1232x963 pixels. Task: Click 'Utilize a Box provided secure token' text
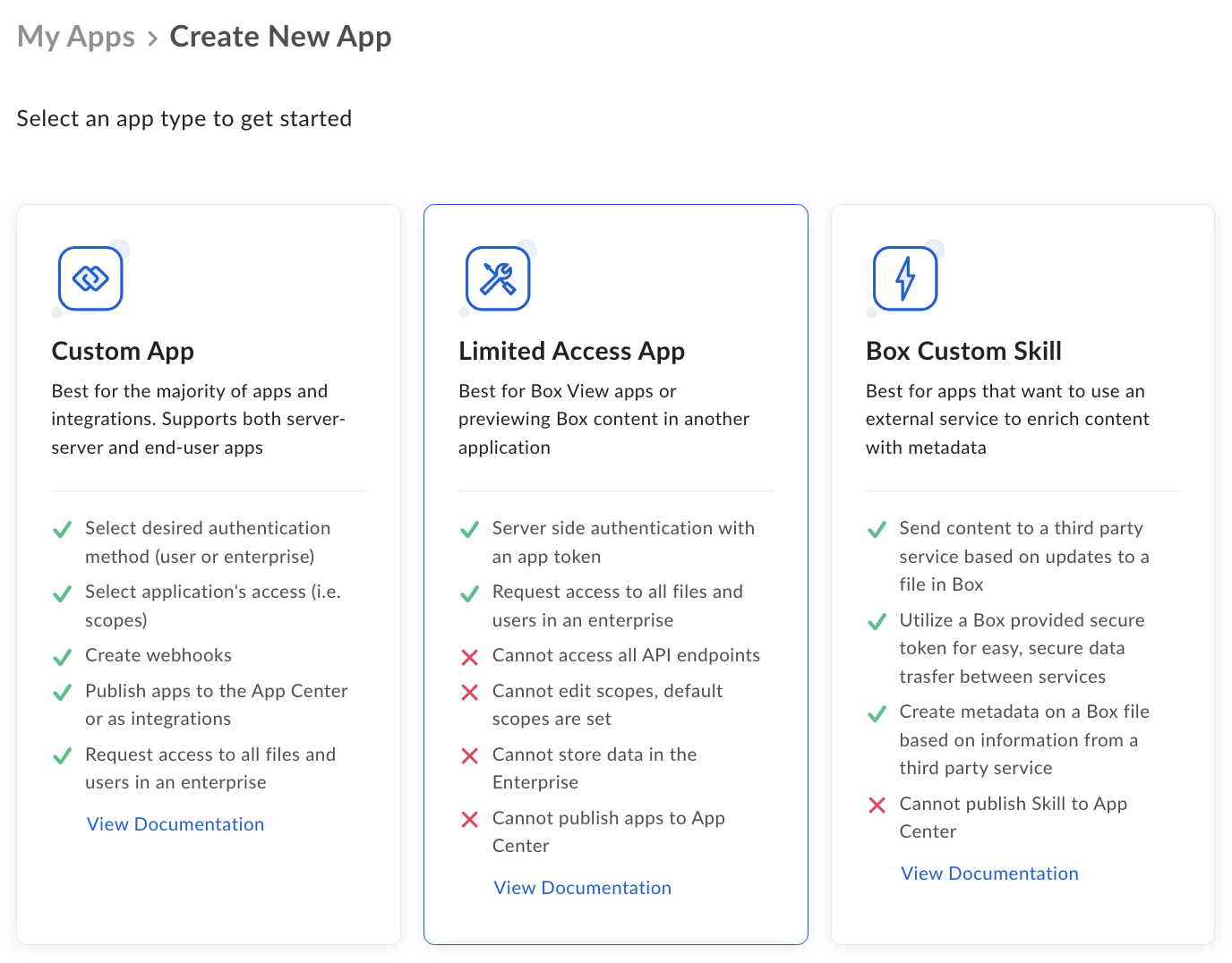1022,648
